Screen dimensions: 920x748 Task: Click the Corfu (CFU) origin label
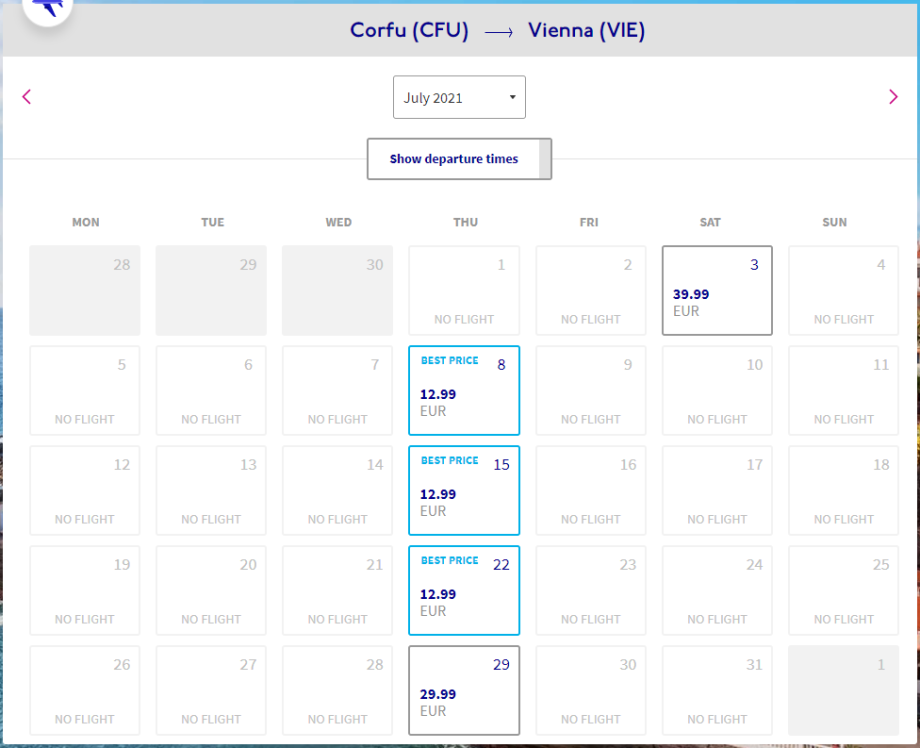409,31
